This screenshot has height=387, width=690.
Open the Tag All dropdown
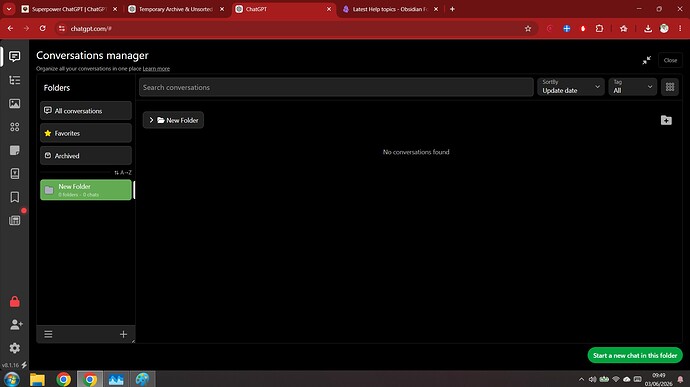(x=632, y=87)
